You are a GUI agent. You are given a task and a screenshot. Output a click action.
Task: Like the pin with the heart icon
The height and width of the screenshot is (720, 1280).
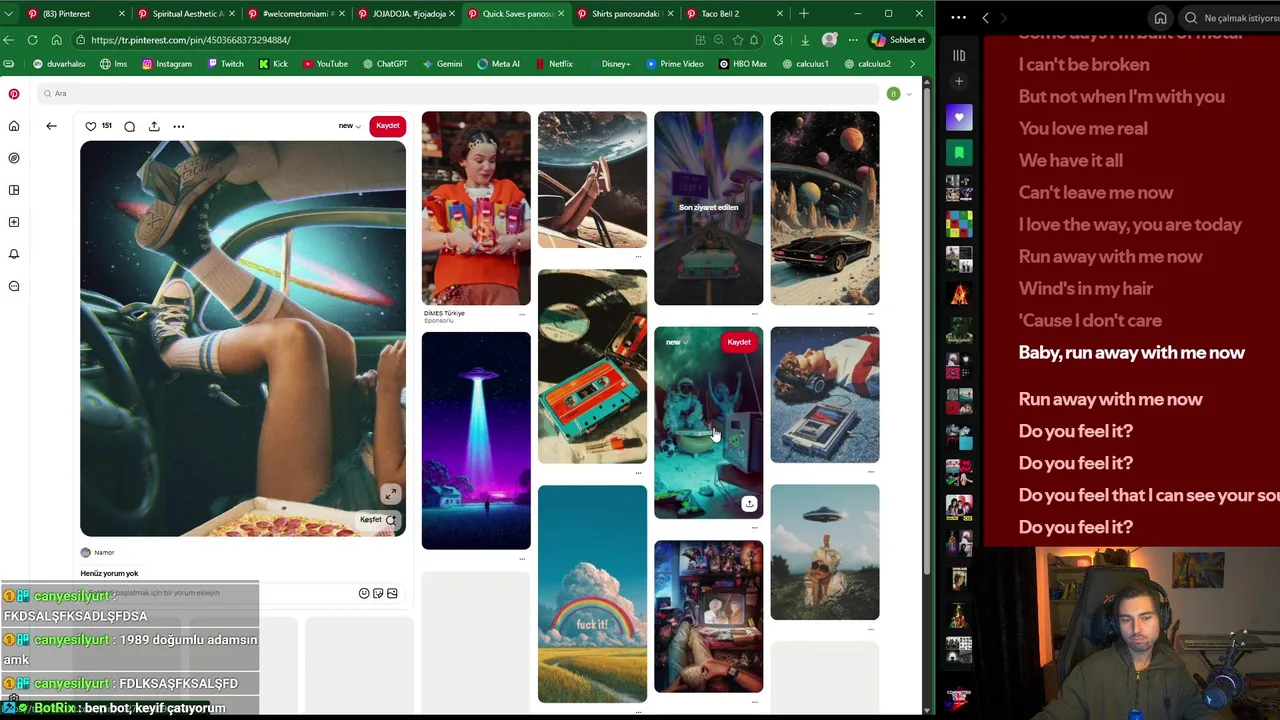[x=91, y=126]
